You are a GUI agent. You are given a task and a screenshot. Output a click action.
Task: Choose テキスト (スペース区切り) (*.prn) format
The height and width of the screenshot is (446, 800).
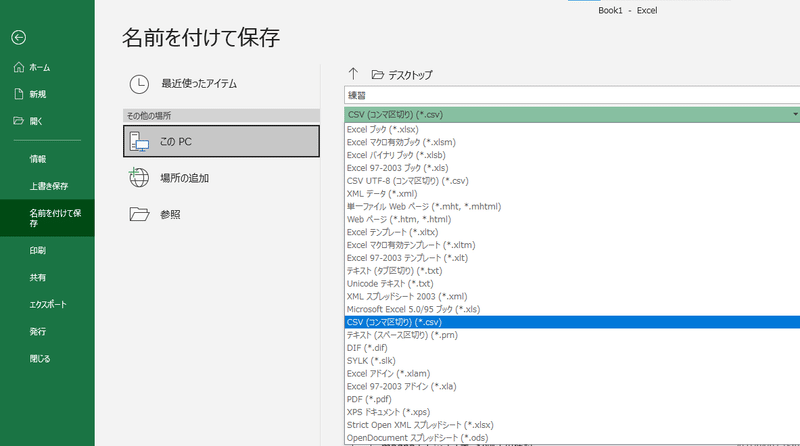click(x=402, y=335)
